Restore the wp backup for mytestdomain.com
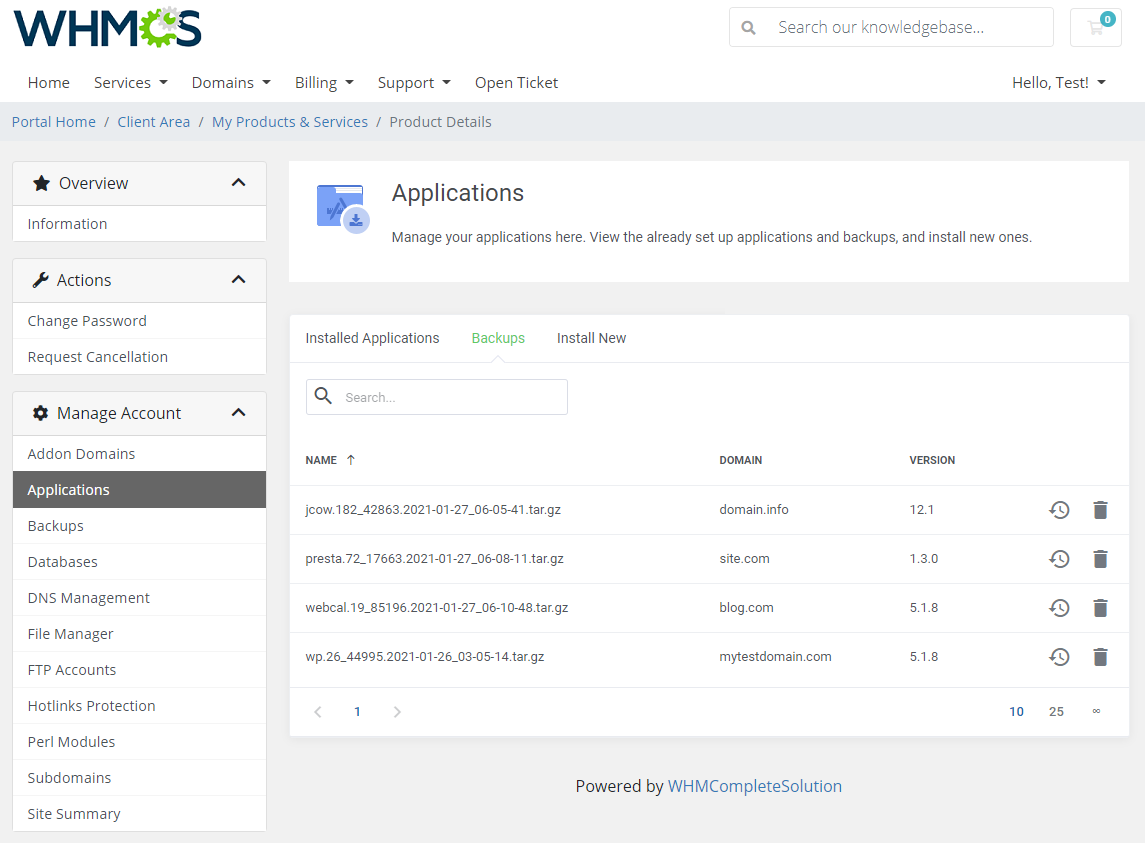 (x=1059, y=657)
